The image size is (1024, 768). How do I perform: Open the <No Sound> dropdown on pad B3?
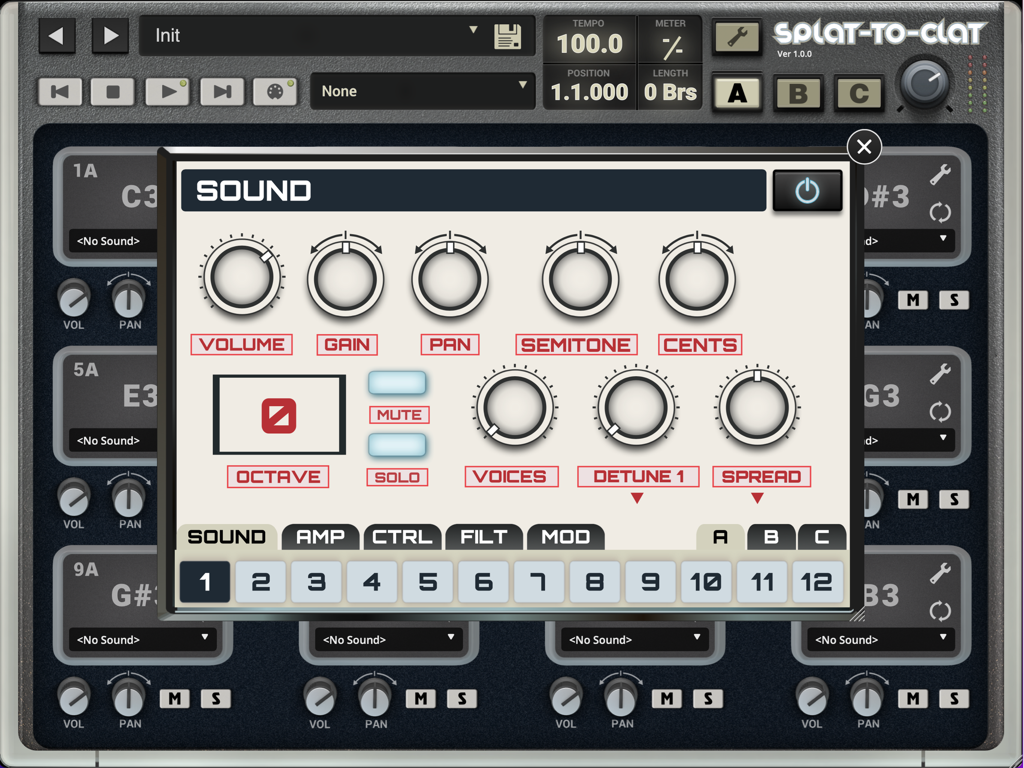point(880,639)
